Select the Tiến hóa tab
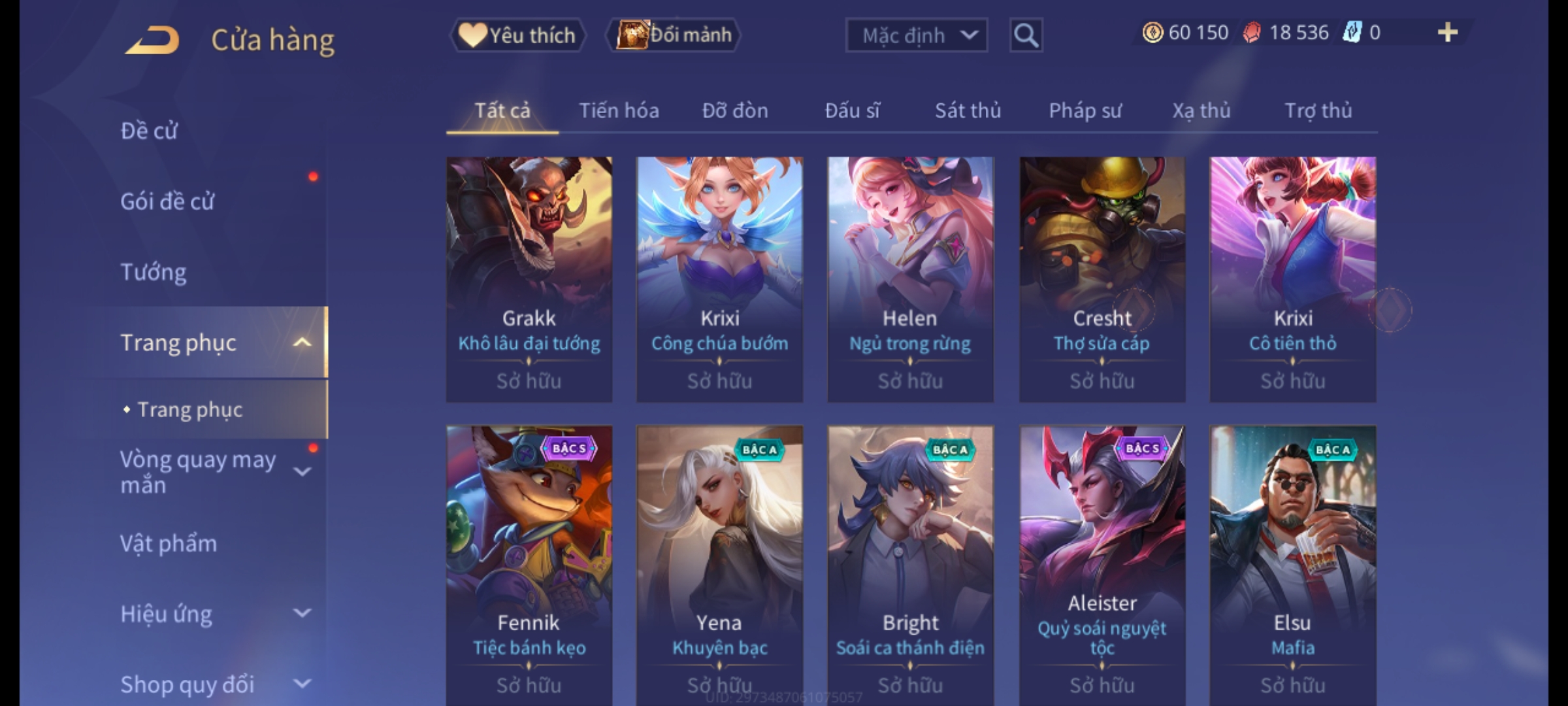 click(x=619, y=110)
